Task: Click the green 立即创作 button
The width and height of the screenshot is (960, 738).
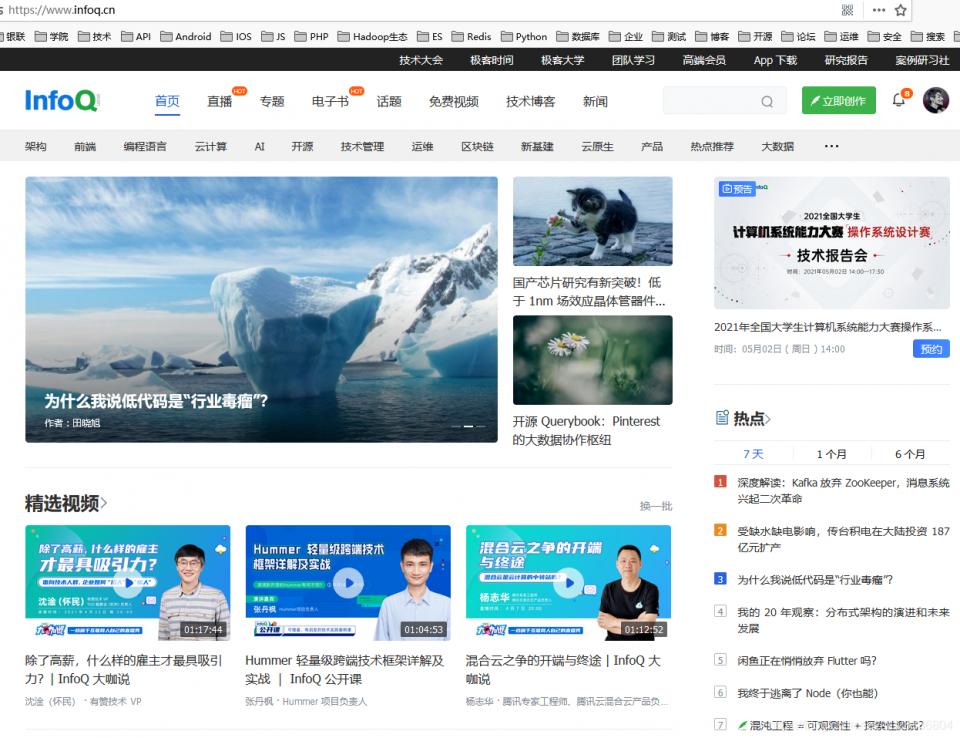Action: [x=838, y=101]
